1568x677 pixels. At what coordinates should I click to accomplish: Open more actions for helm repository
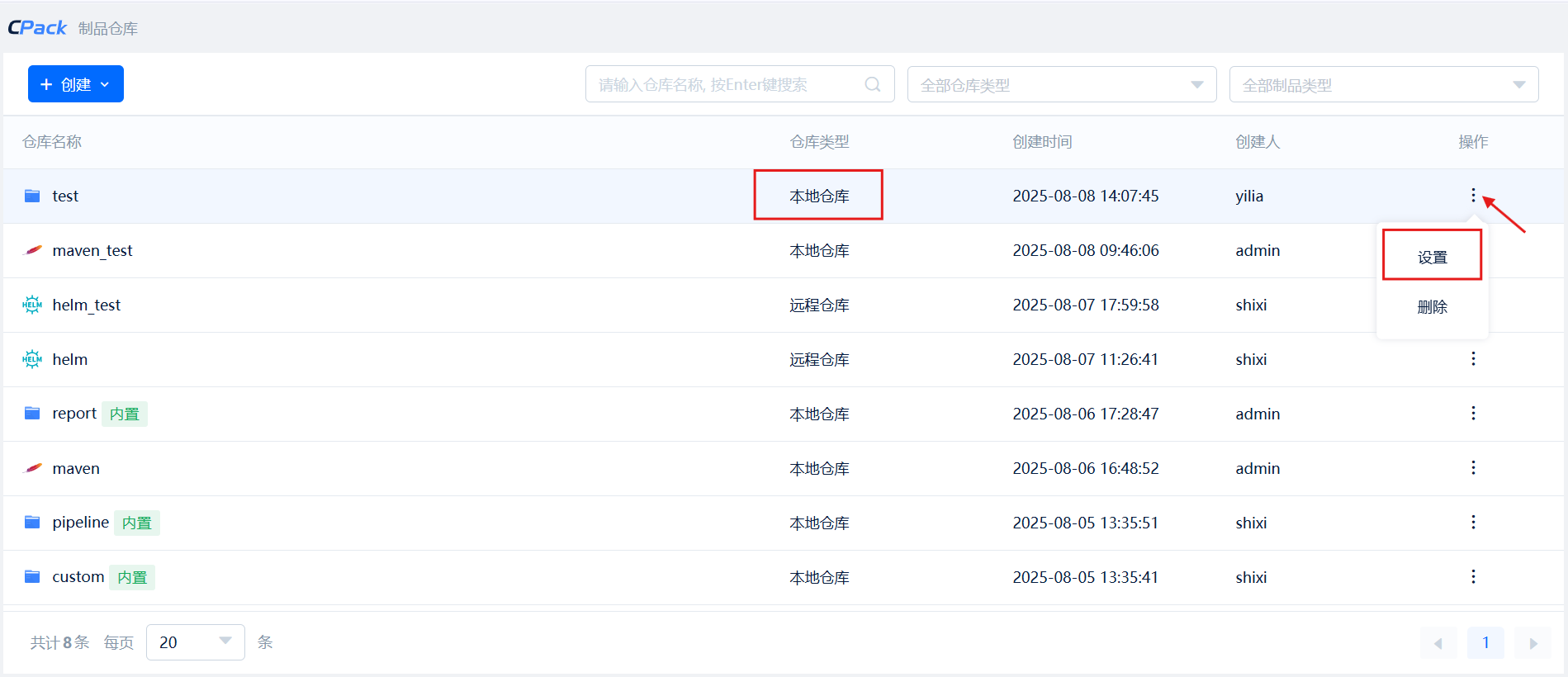click(x=1473, y=359)
